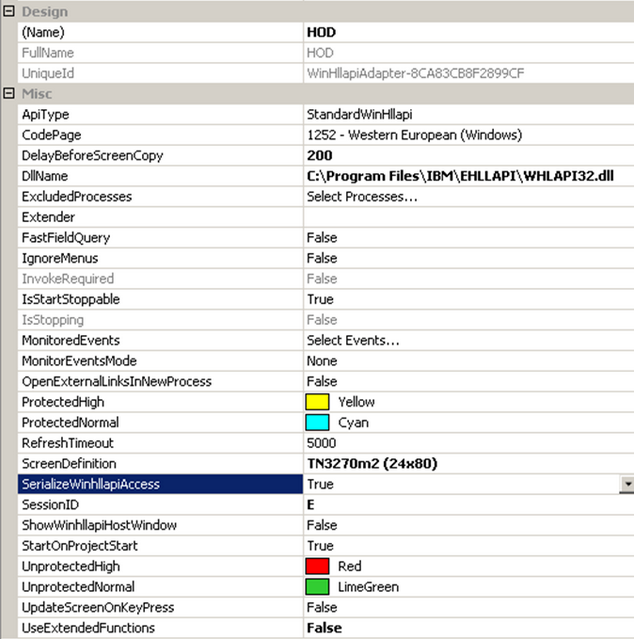The width and height of the screenshot is (634, 639).
Task: Select the green UnprotectedNormal color swatch
Action: (317, 587)
